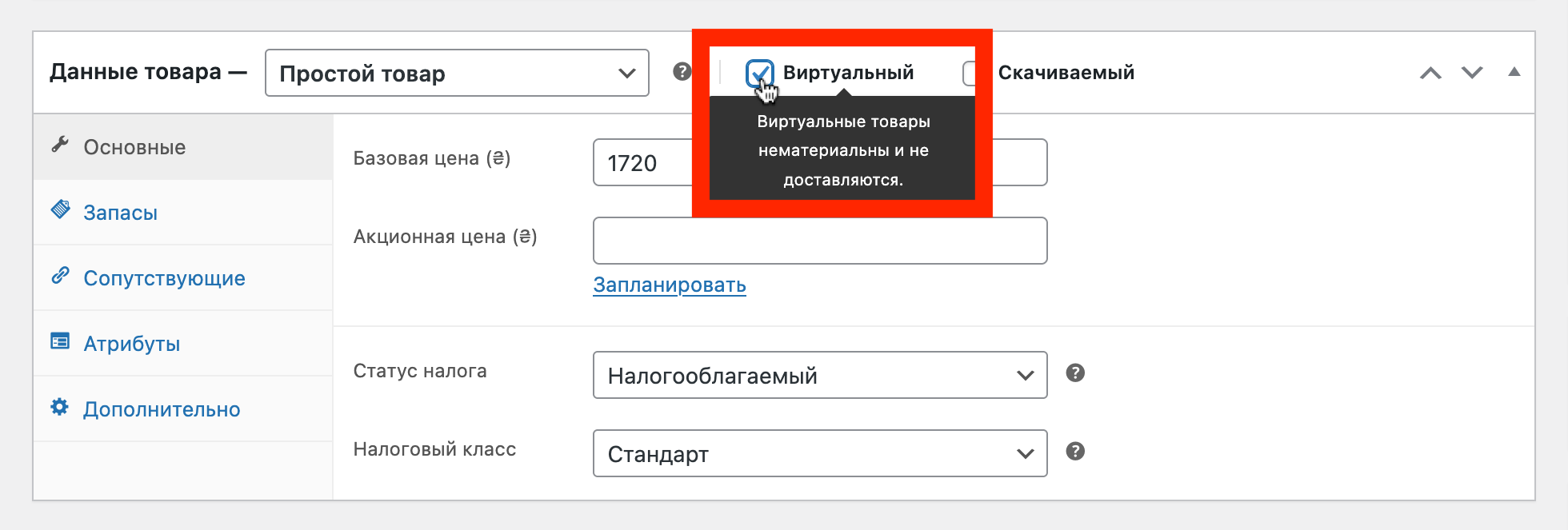
Task: Collapse the product data panel with the triangle
Action: click(x=1514, y=72)
